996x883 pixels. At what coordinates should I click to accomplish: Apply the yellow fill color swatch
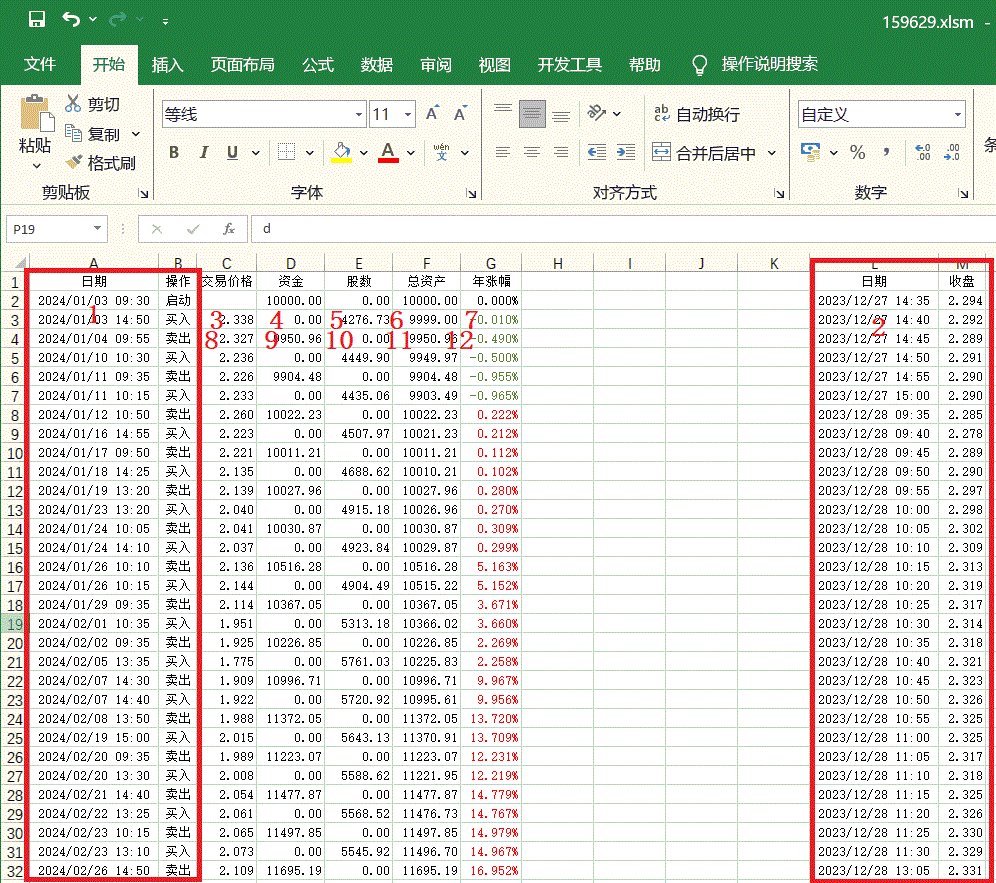coord(341,152)
